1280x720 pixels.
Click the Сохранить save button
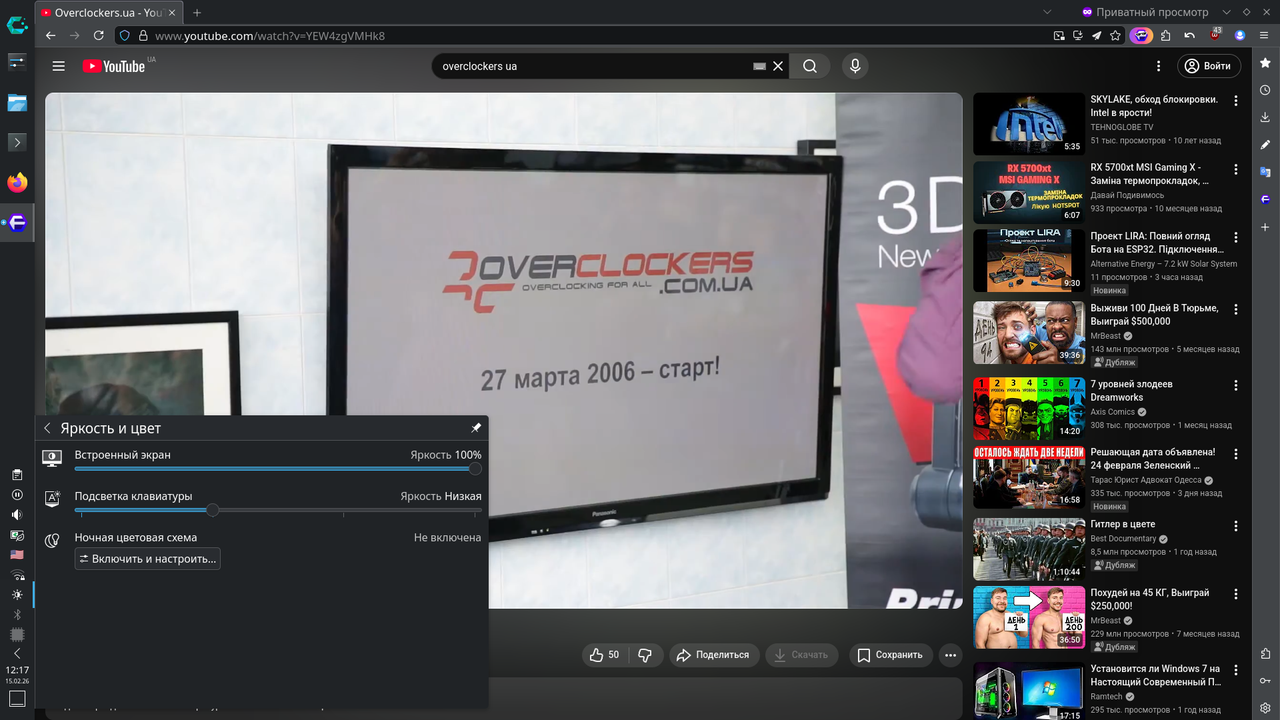(890, 655)
